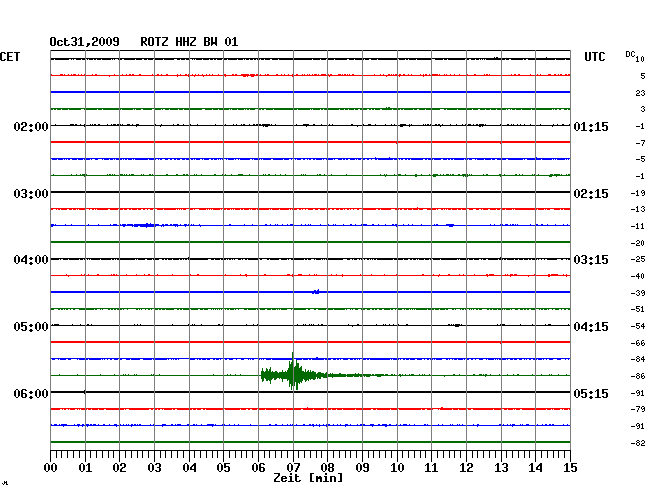This screenshot has height=494, width=650.
Task: Click minute 13 on the time axis
Action: pyautogui.click(x=501, y=468)
